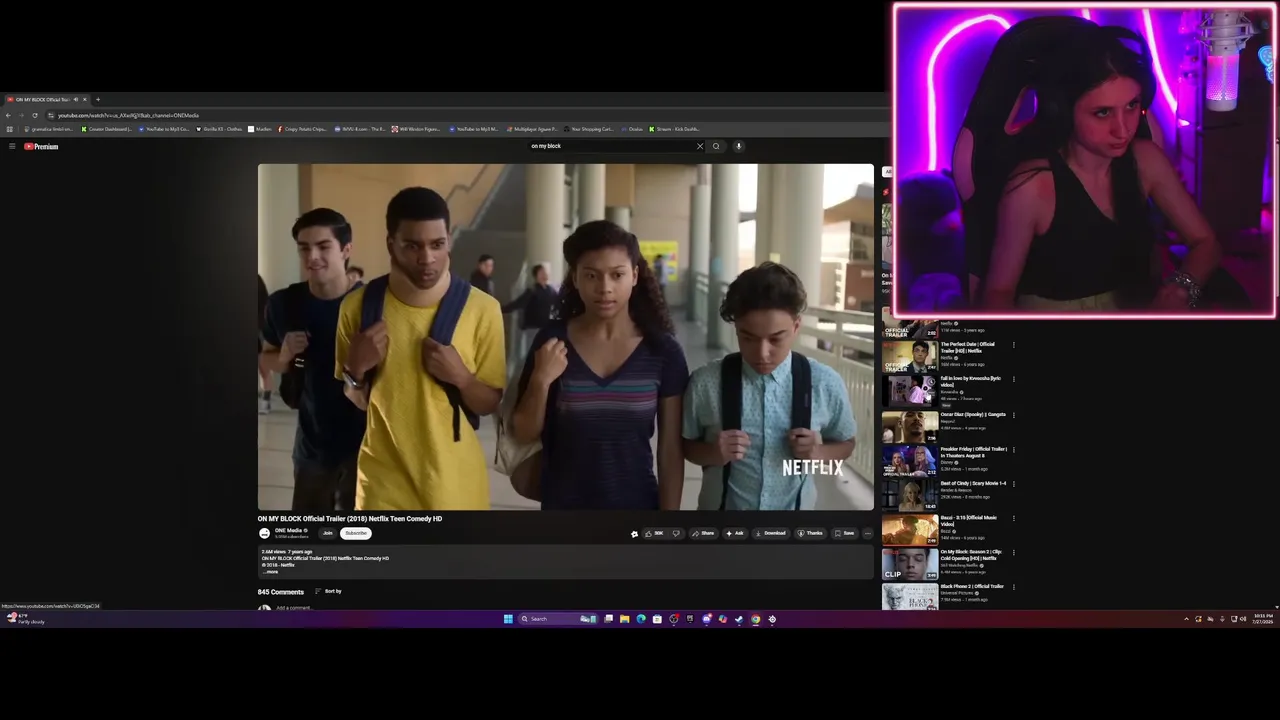Viewport: 1280px width, 720px height.
Task: Open weather widget 'Partly cloudy'
Action: tap(24, 619)
